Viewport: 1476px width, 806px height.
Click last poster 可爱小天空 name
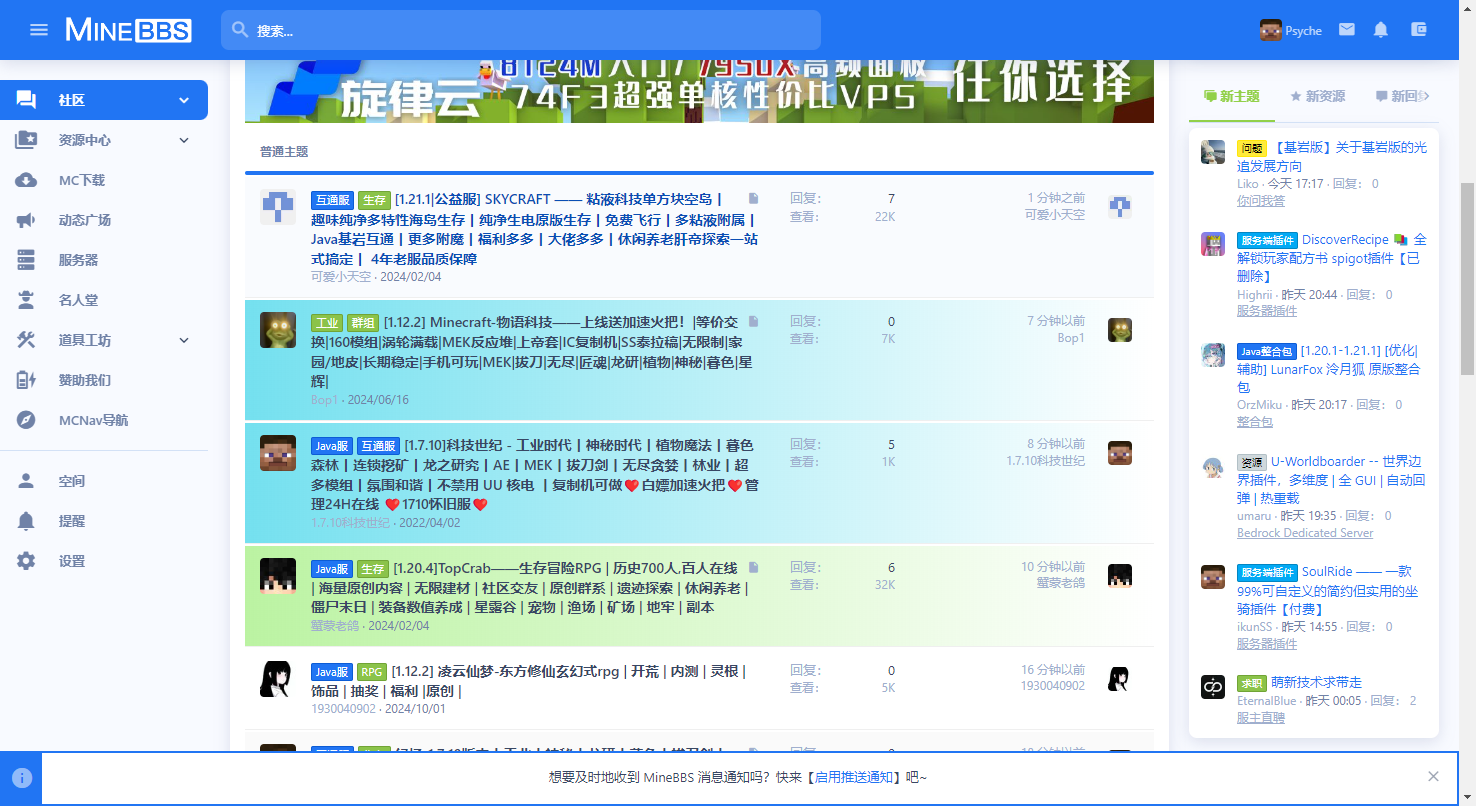point(1055,214)
